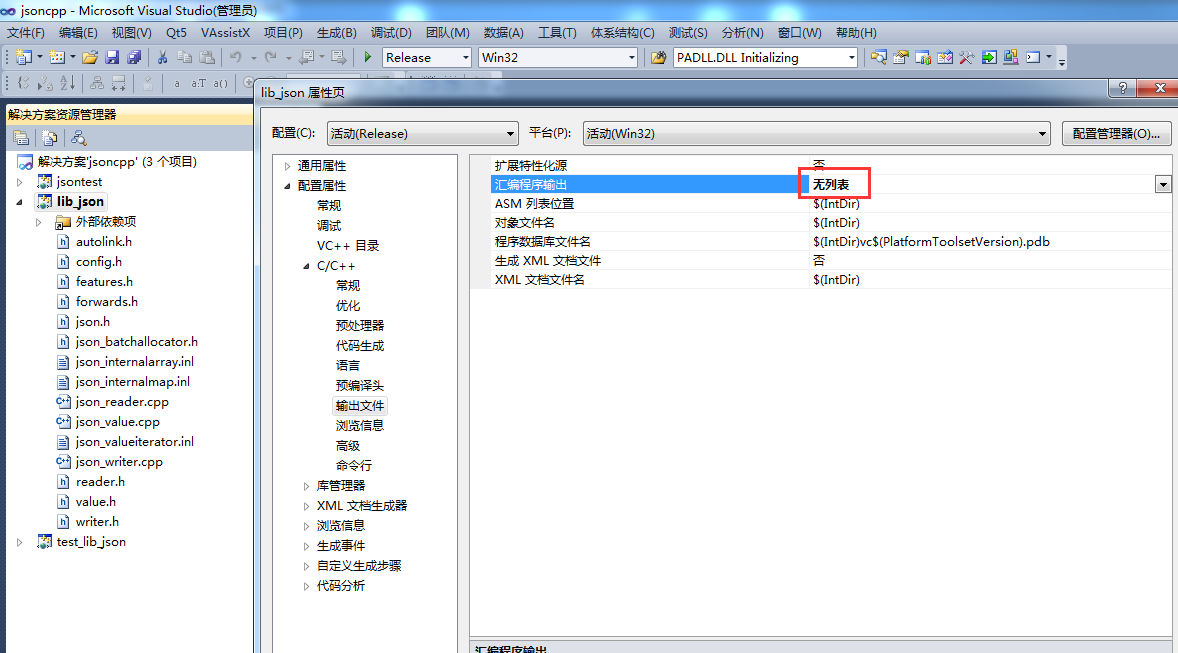The image size is (1178, 653).
Task: Open the 平台 活动(Win32) dropdown
Action: (817, 134)
